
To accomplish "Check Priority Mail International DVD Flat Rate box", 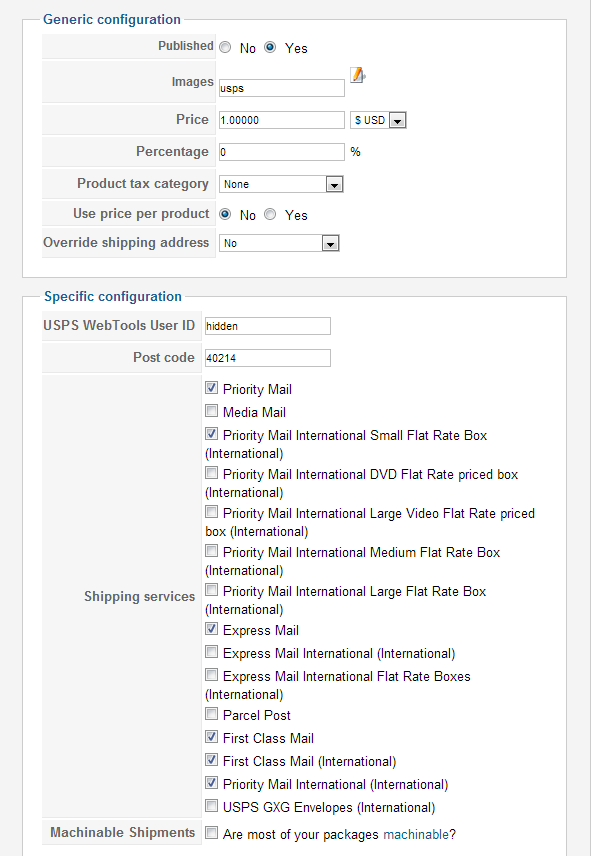I will pos(211,473).
